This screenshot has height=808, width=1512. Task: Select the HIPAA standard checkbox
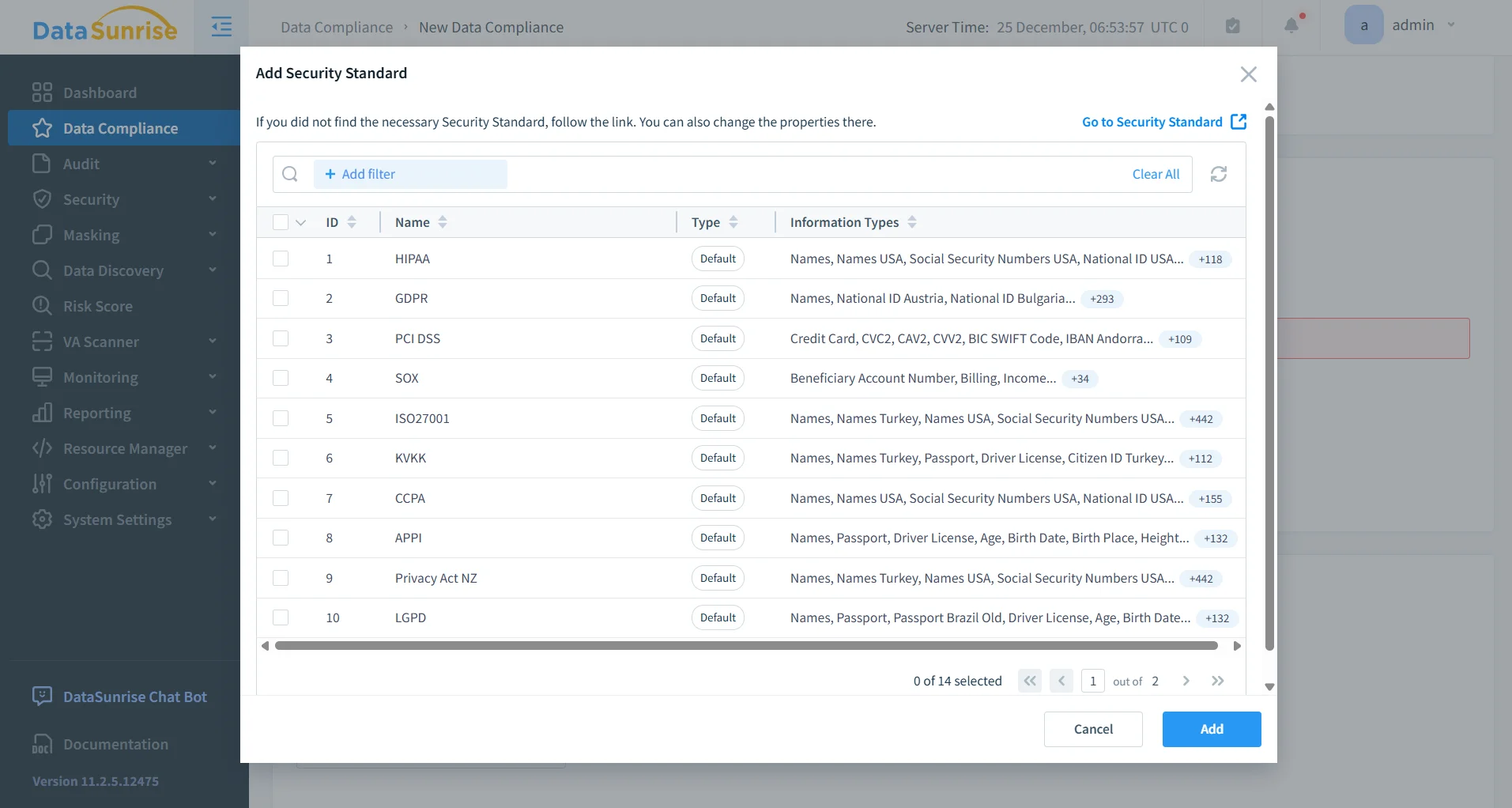tap(281, 259)
